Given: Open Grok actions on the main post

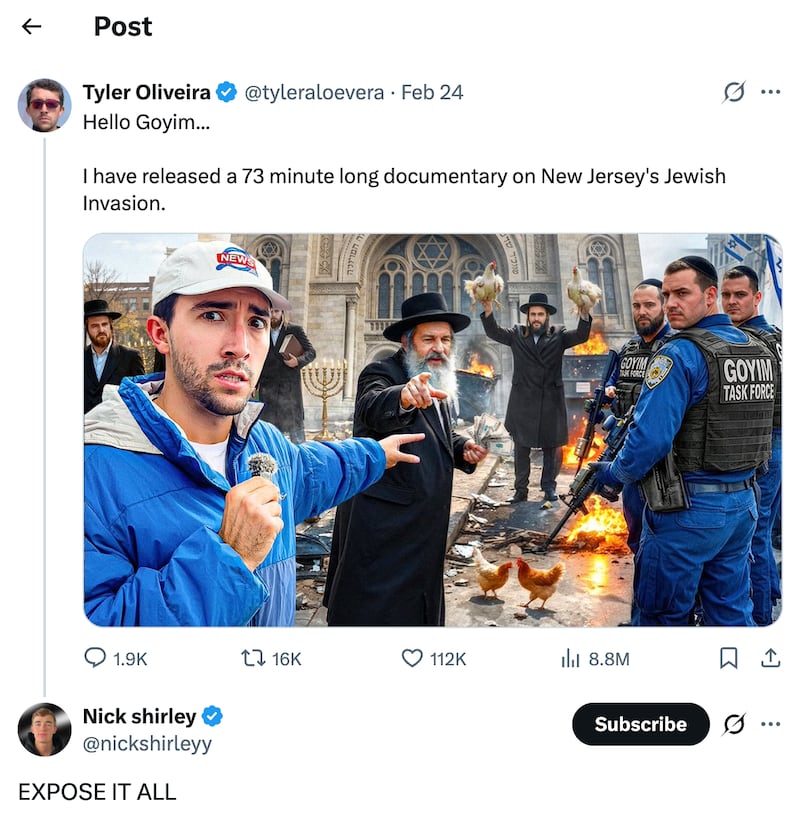Looking at the screenshot, I should (x=735, y=91).
